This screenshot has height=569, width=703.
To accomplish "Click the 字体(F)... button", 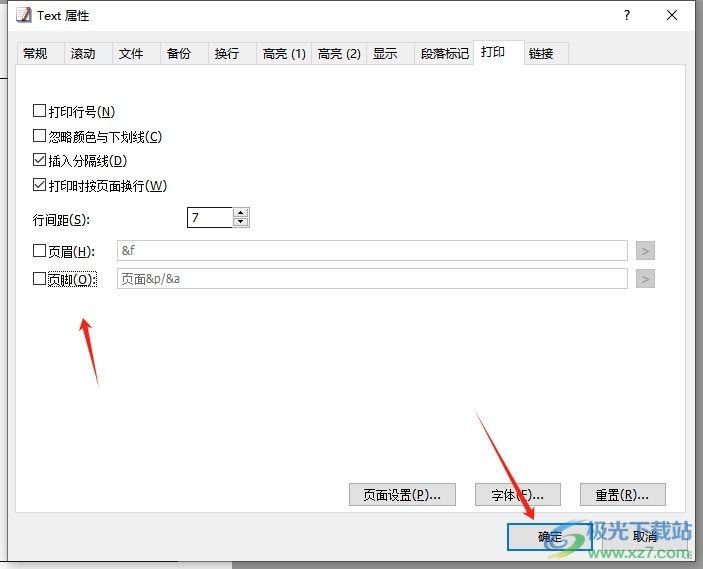I will (518, 495).
